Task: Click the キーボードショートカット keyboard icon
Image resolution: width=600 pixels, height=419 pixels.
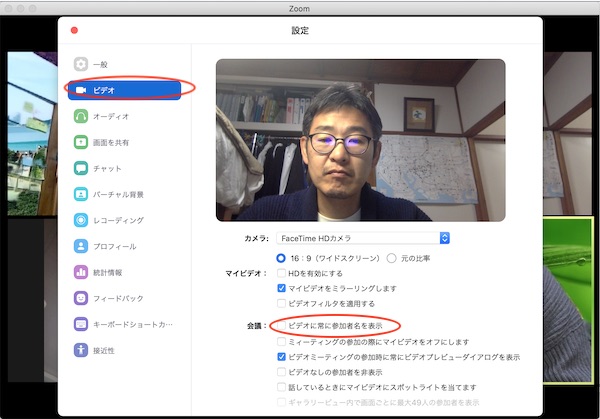Action: [x=81, y=324]
